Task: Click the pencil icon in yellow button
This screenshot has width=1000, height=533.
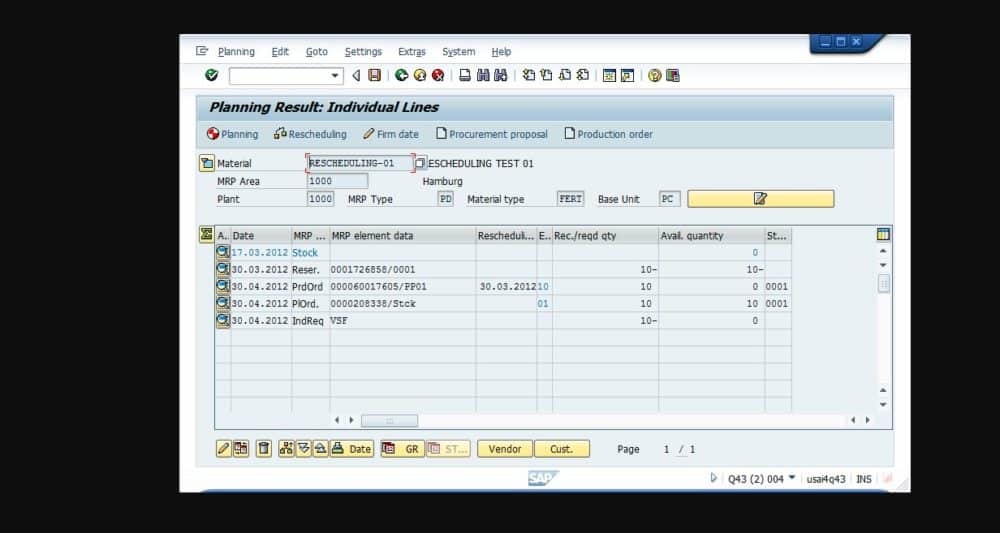Action: 760,199
